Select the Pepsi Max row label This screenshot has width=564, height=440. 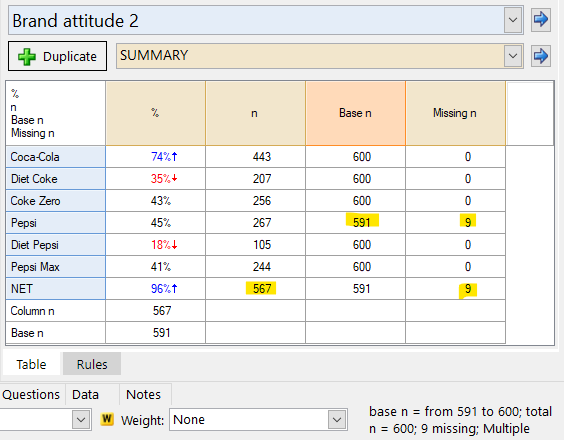point(55,267)
